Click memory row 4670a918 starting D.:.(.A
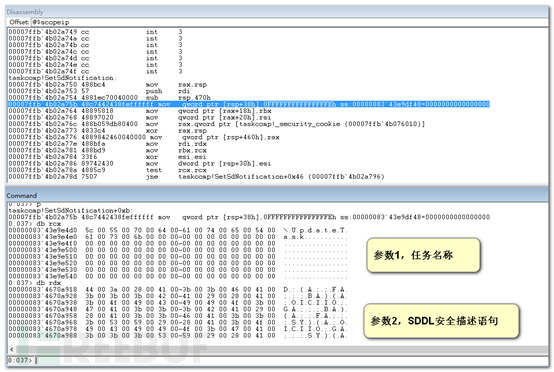The image size is (554, 372). point(178,290)
